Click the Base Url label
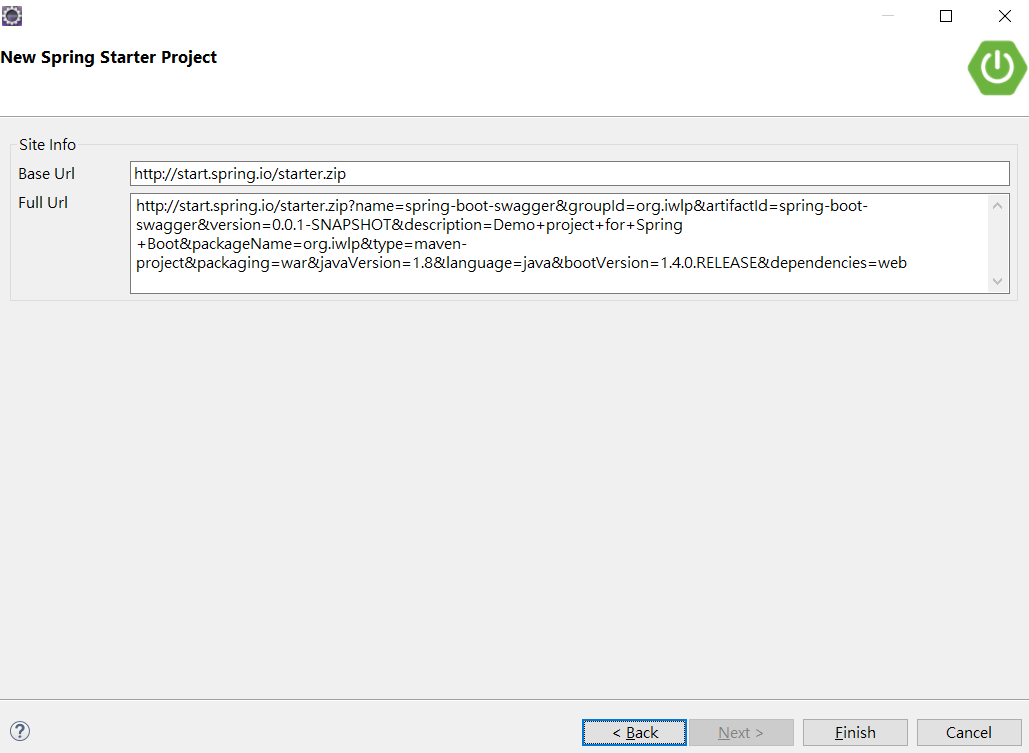The height and width of the screenshot is (753, 1029). pos(46,173)
